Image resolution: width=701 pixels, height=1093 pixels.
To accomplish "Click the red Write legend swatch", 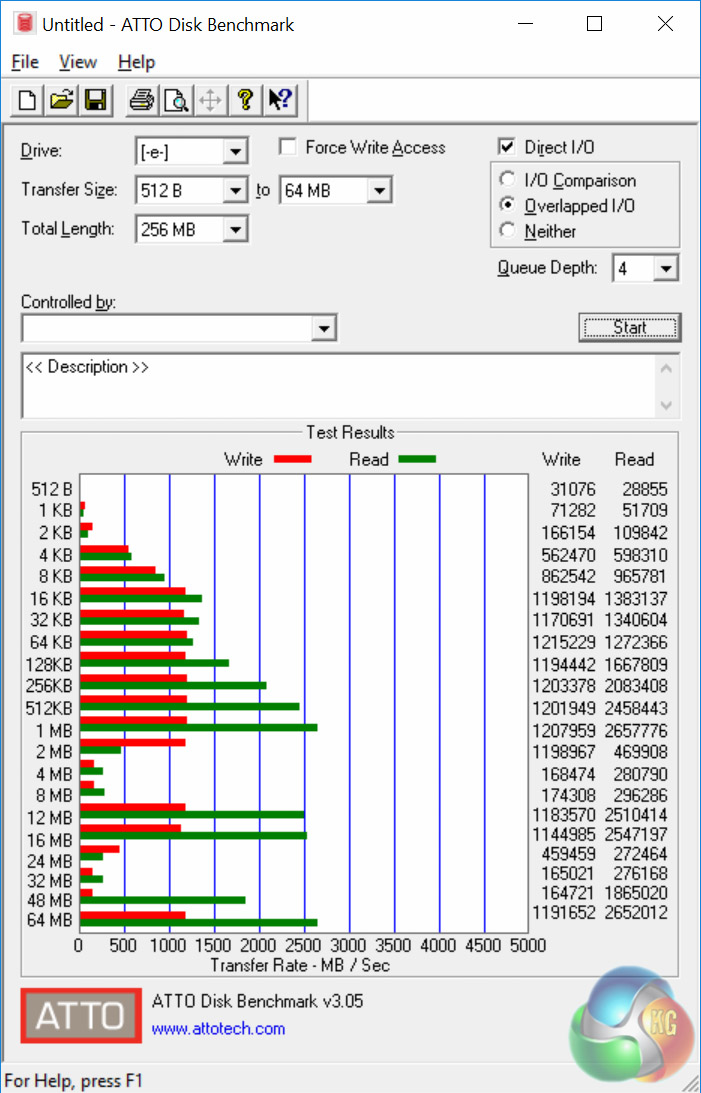I will click(x=293, y=459).
